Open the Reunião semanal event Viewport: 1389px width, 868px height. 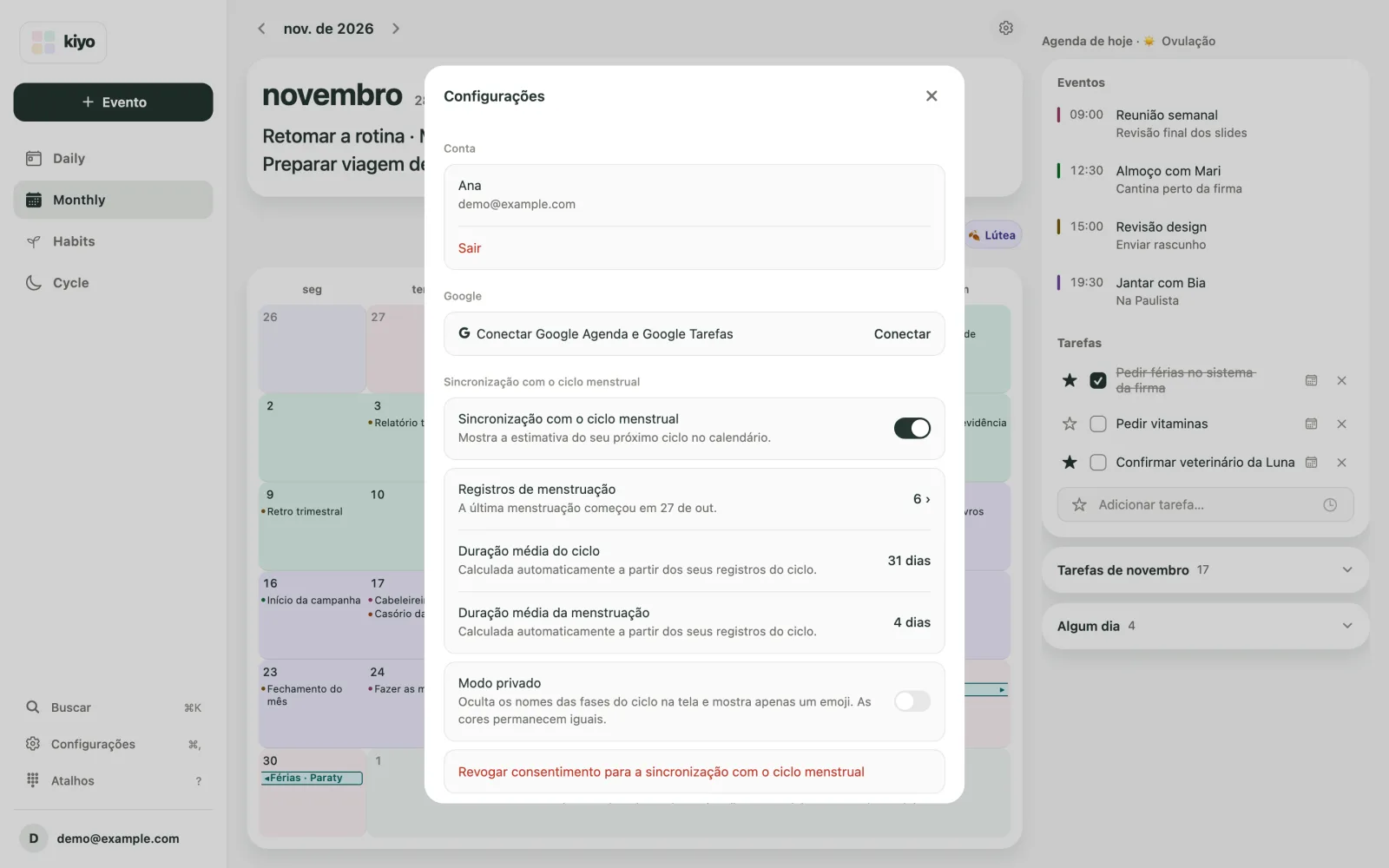coord(1205,123)
